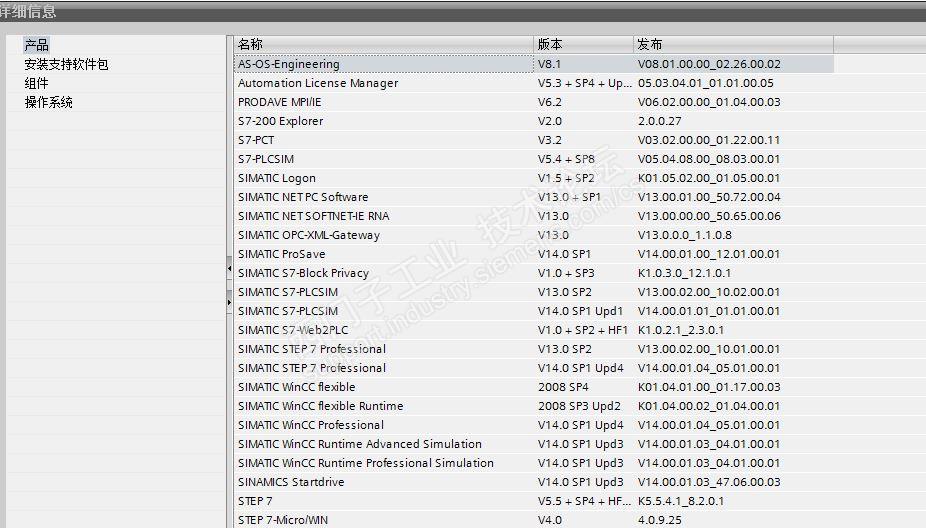Select WinCC Runtime Advanced Simulation row
The height and width of the screenshot is (528, 926).
534,444
